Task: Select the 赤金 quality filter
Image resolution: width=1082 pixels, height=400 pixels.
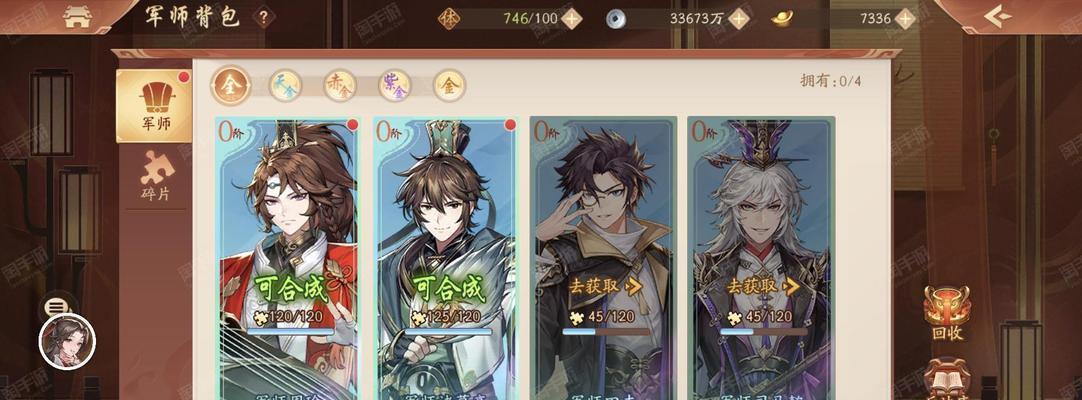Action: click(340, 86)
